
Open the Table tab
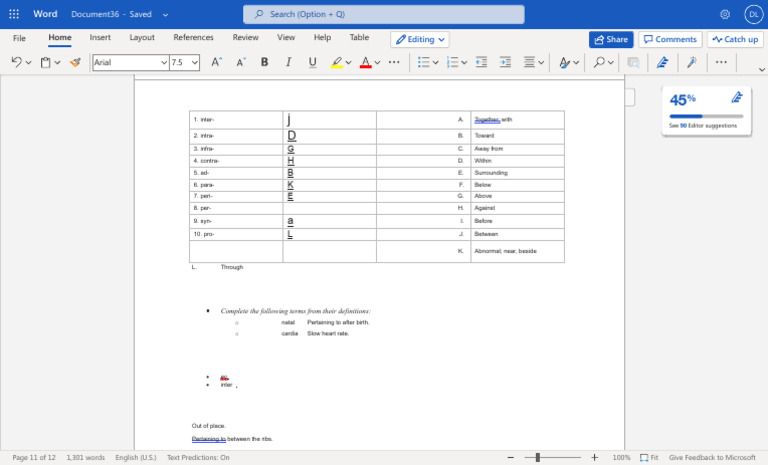pyautogui.click(x=359, y=37)
